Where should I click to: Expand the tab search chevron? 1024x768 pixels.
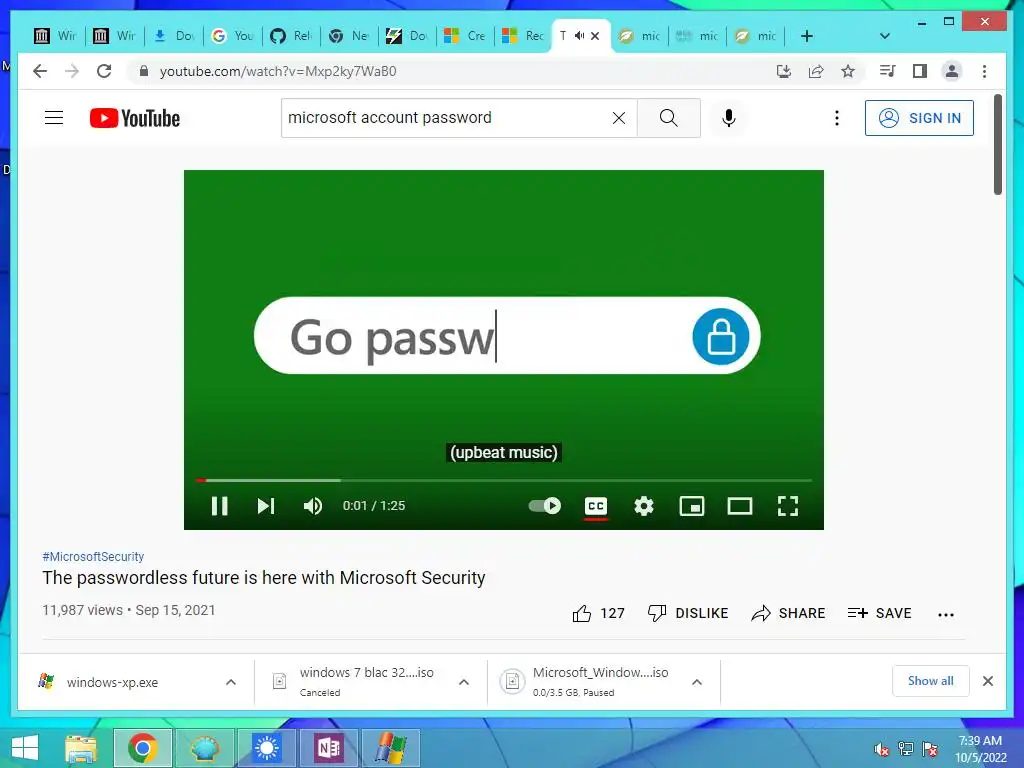coord(884,36)
